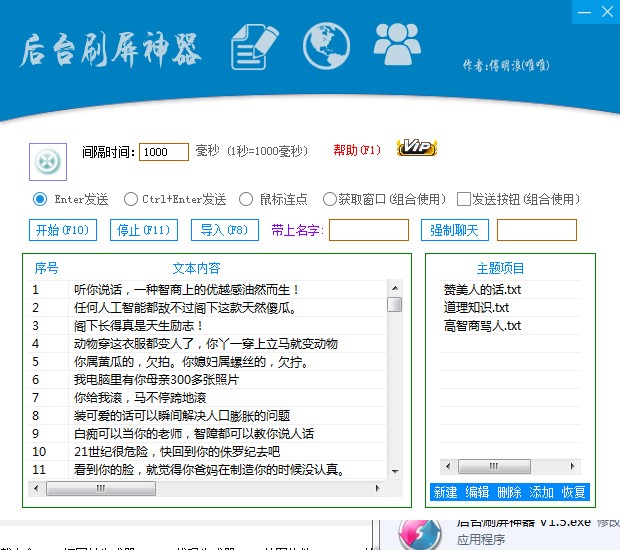The width and height of the screenshot is (620, 550).
Task: Select row 7 你给我滚 text entry
Action: click(x=207, y=398)
